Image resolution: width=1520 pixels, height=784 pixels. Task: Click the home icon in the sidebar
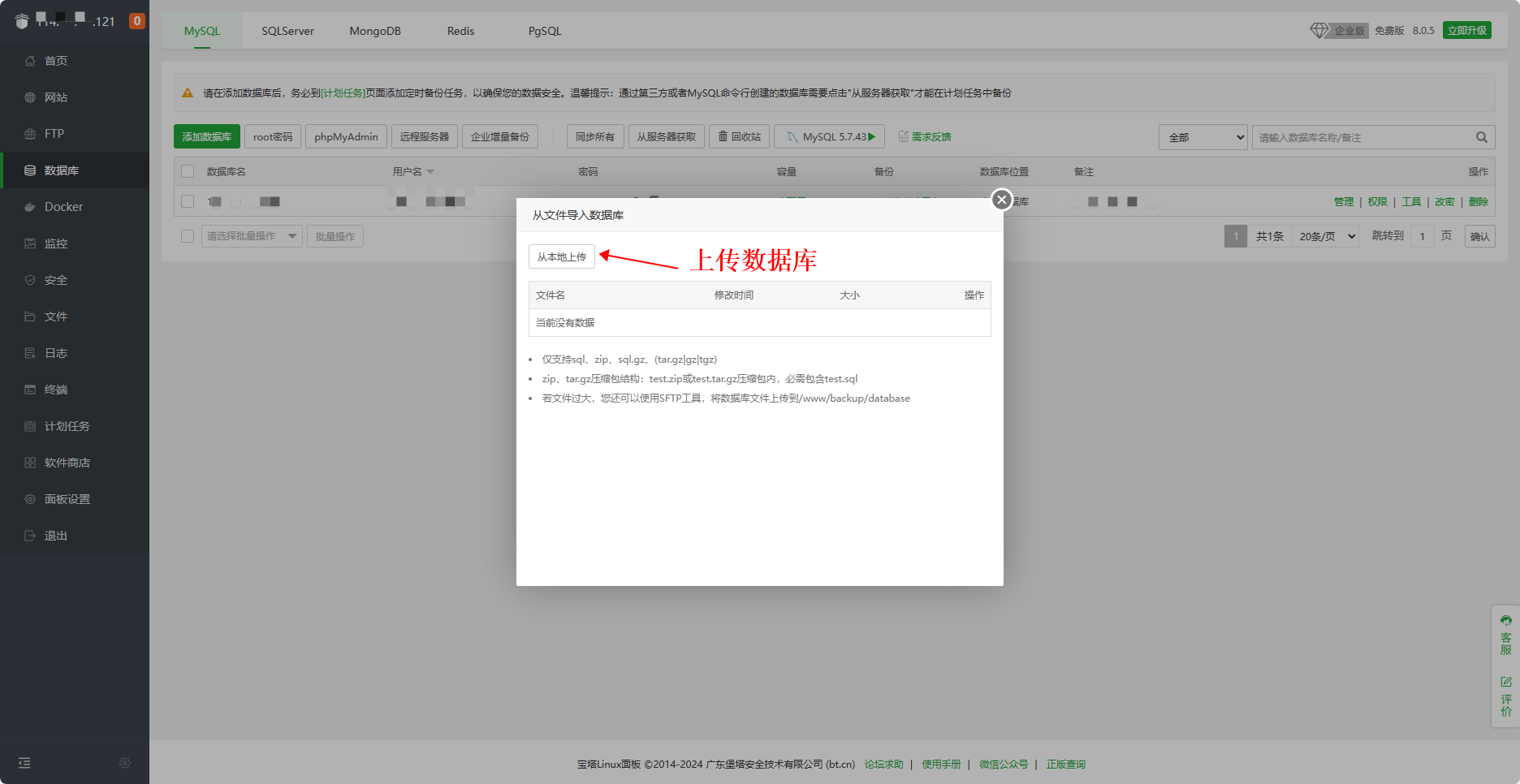click(30, 61)
